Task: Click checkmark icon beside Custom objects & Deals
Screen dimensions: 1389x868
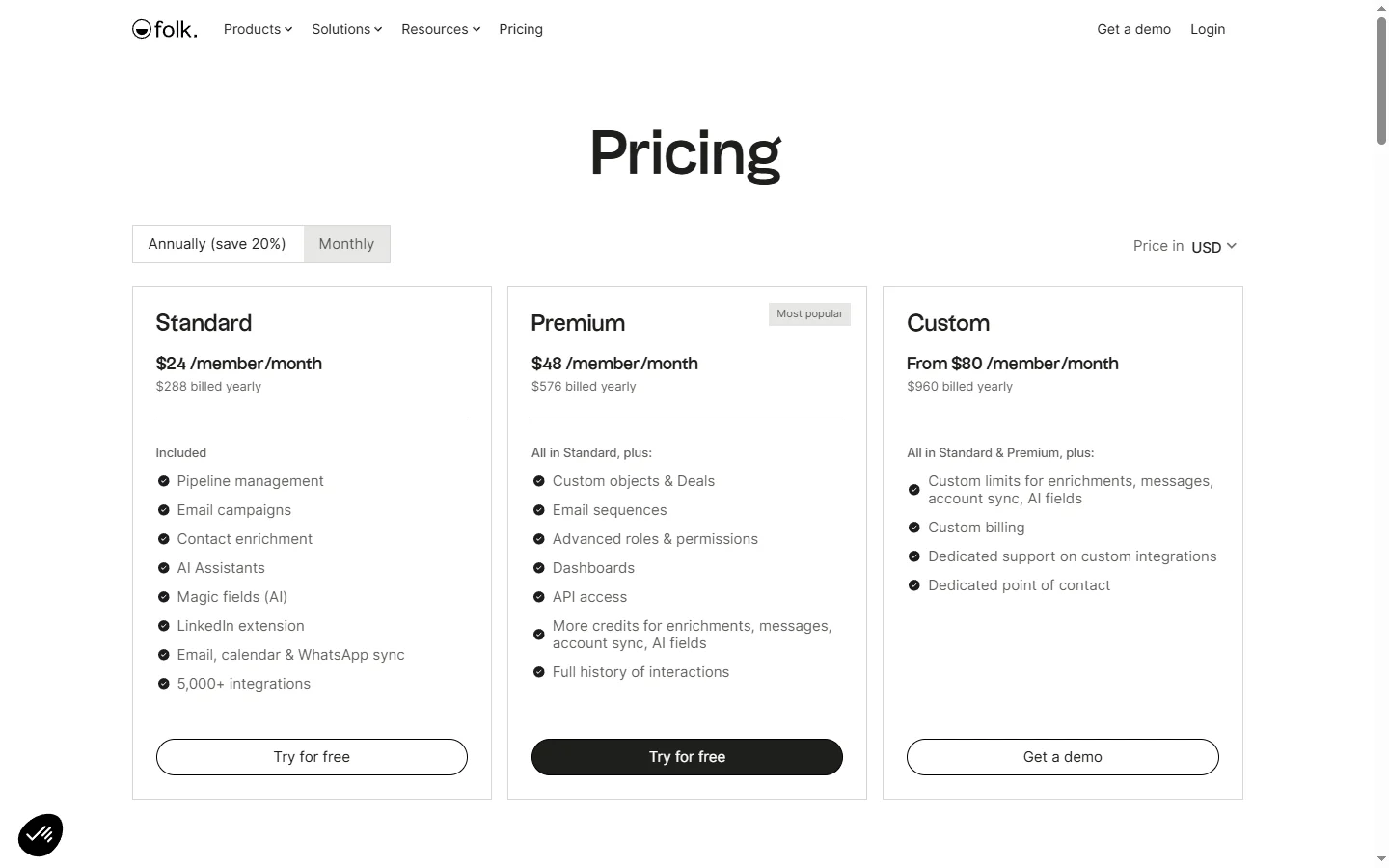Action: (x=539, y=481)
